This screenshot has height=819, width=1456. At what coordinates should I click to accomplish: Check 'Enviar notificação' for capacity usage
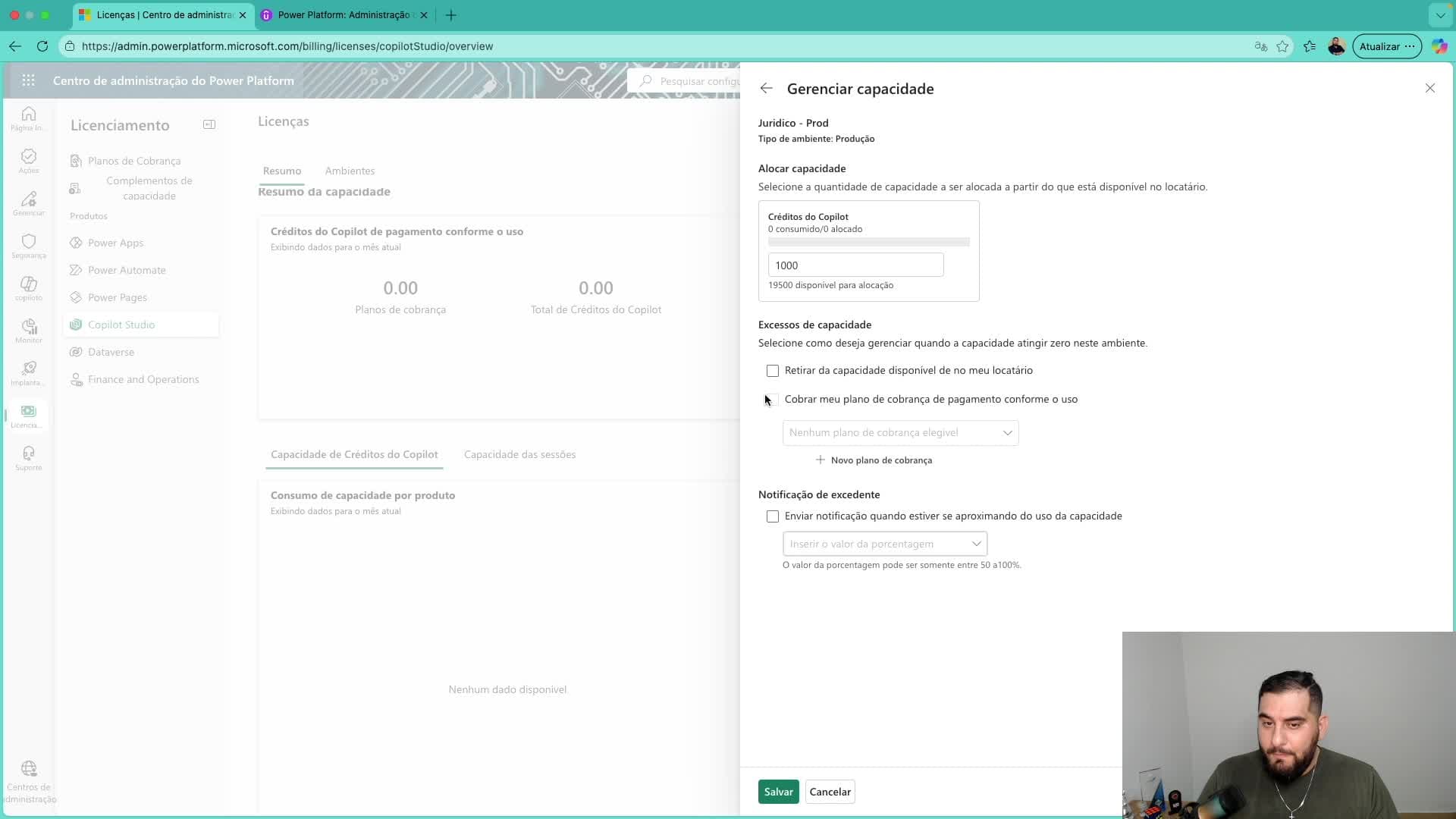pos(773,516)
